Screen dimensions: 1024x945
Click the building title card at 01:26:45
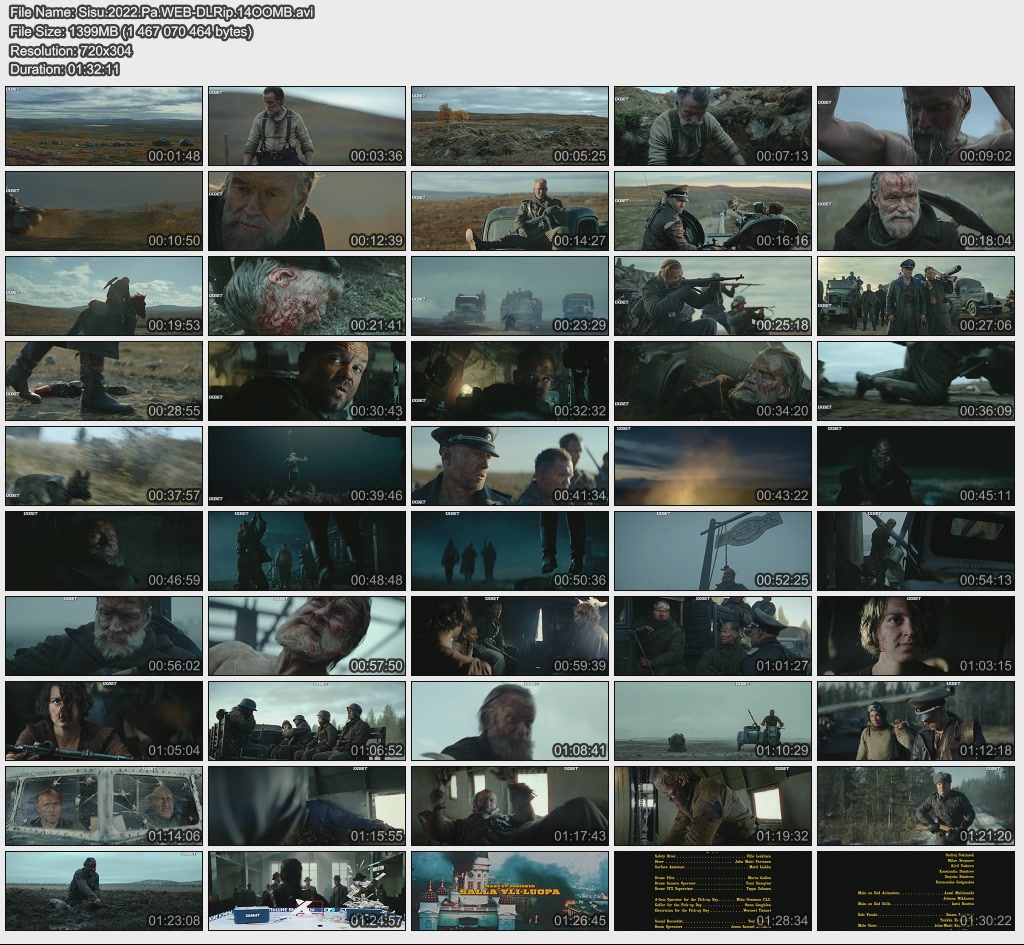[509, 891]
